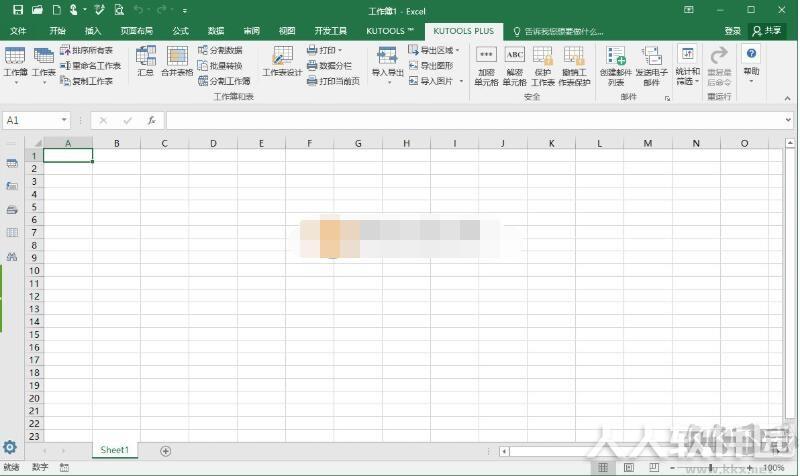This screenshot has width=800, height=476.
Task: Click the touch/mouse mode icon
Action: click(x=74, y=10)
